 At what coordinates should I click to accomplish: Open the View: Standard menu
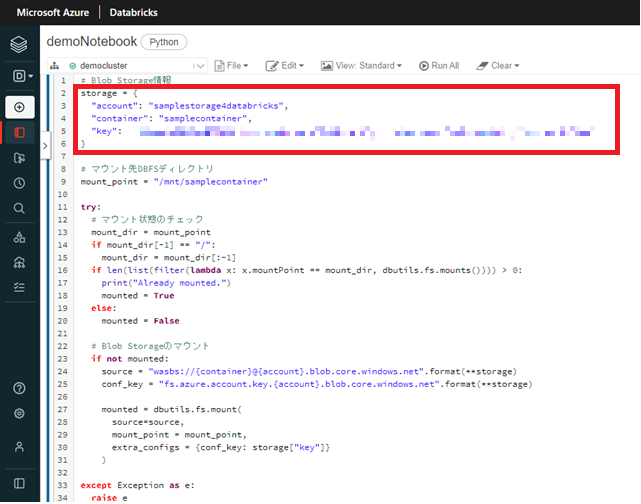pyautogui.click(x=362, y=66)
